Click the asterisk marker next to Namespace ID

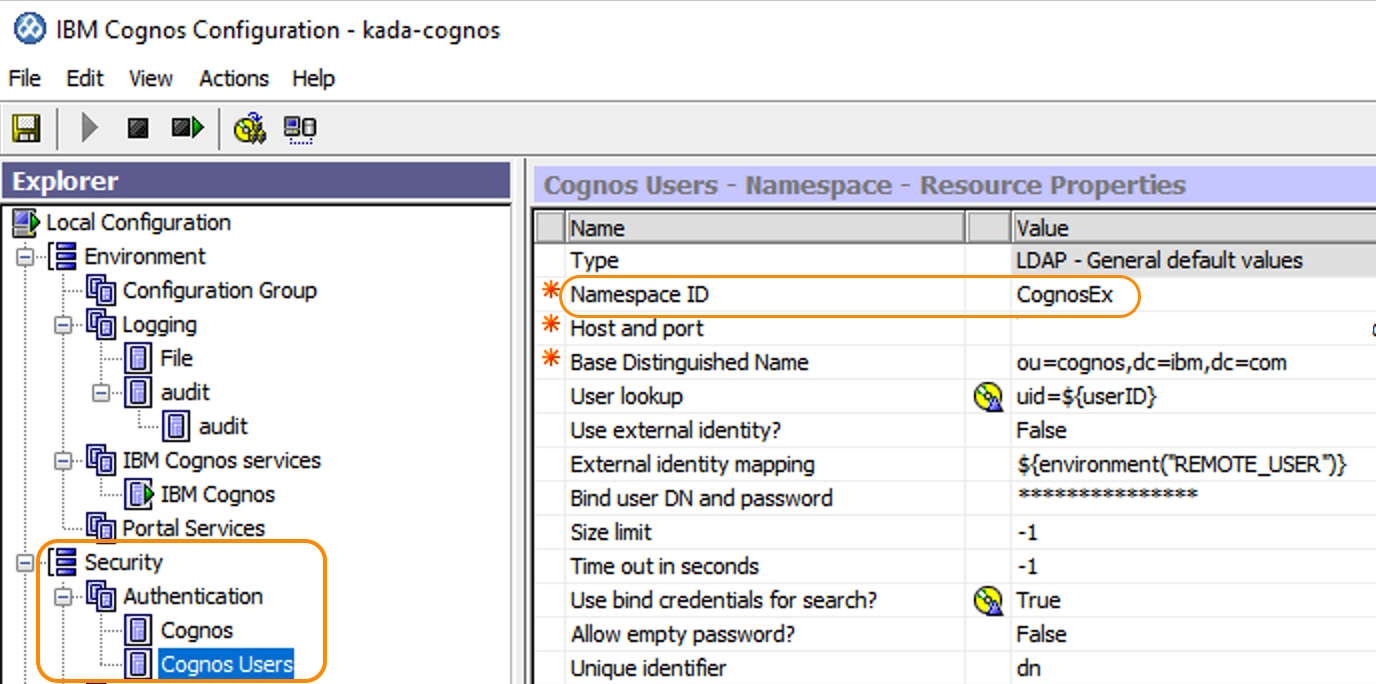(550, 294)
